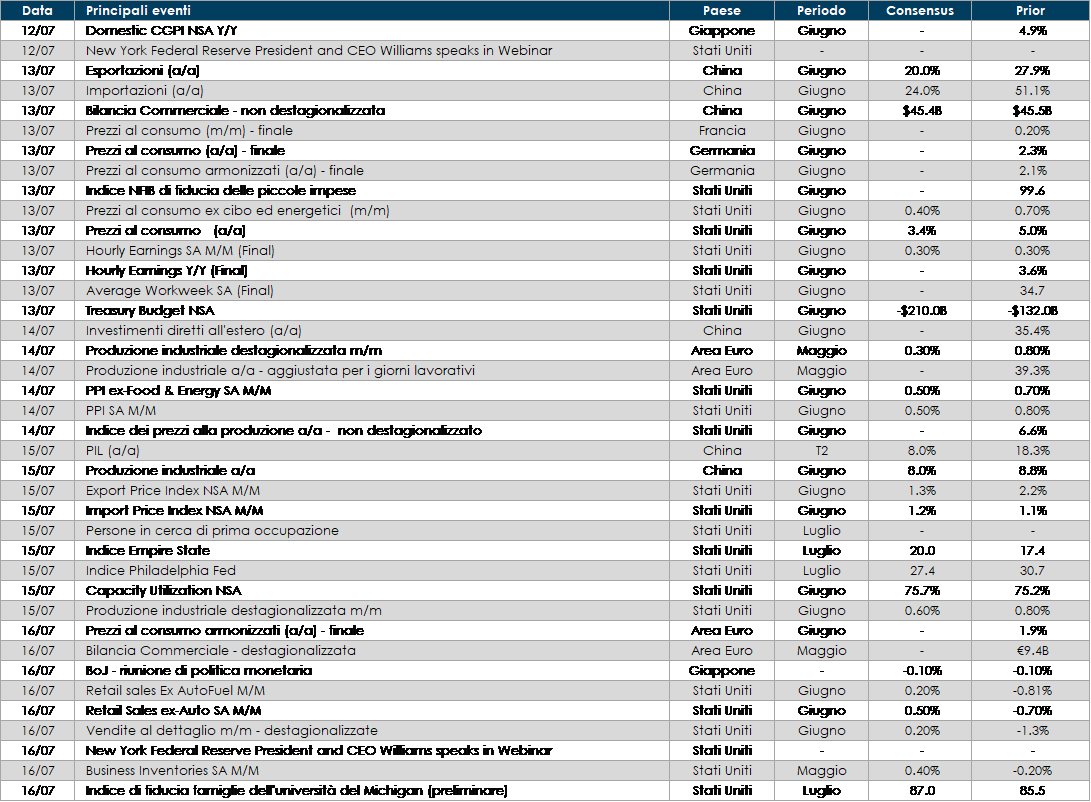Click the Principali eventi column header

click(x=138, y=11)
